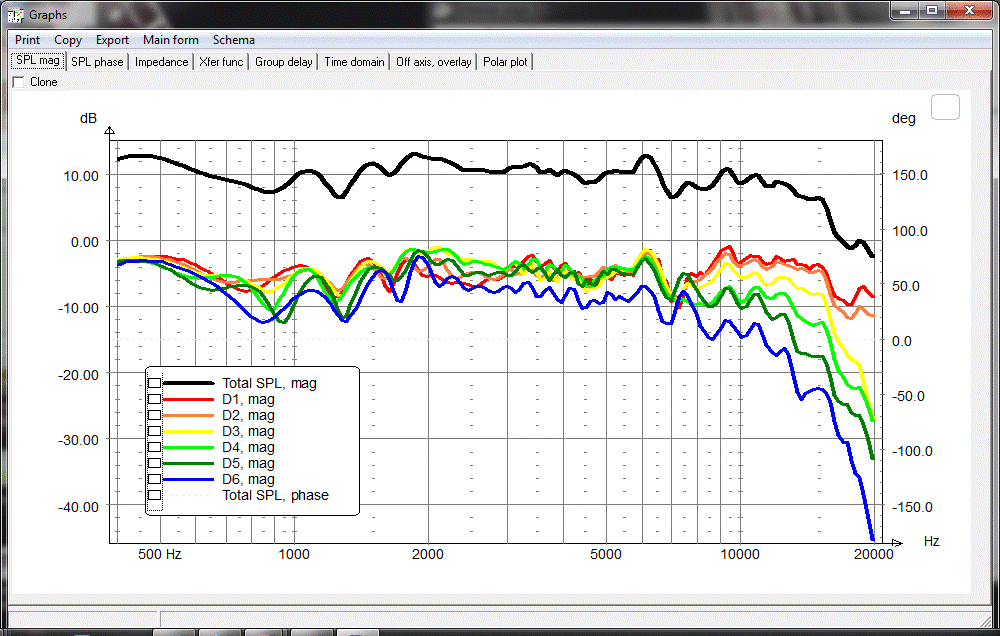Switch to the Impedance tab
Screen dimensions: 1000x636
(161, 62)
